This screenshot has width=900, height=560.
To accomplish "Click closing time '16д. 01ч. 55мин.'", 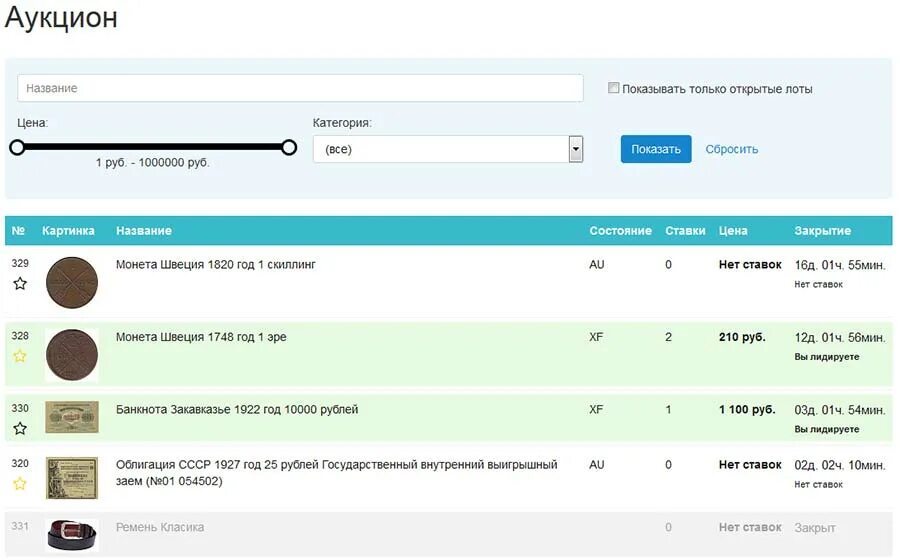I will tap(840, 265).
